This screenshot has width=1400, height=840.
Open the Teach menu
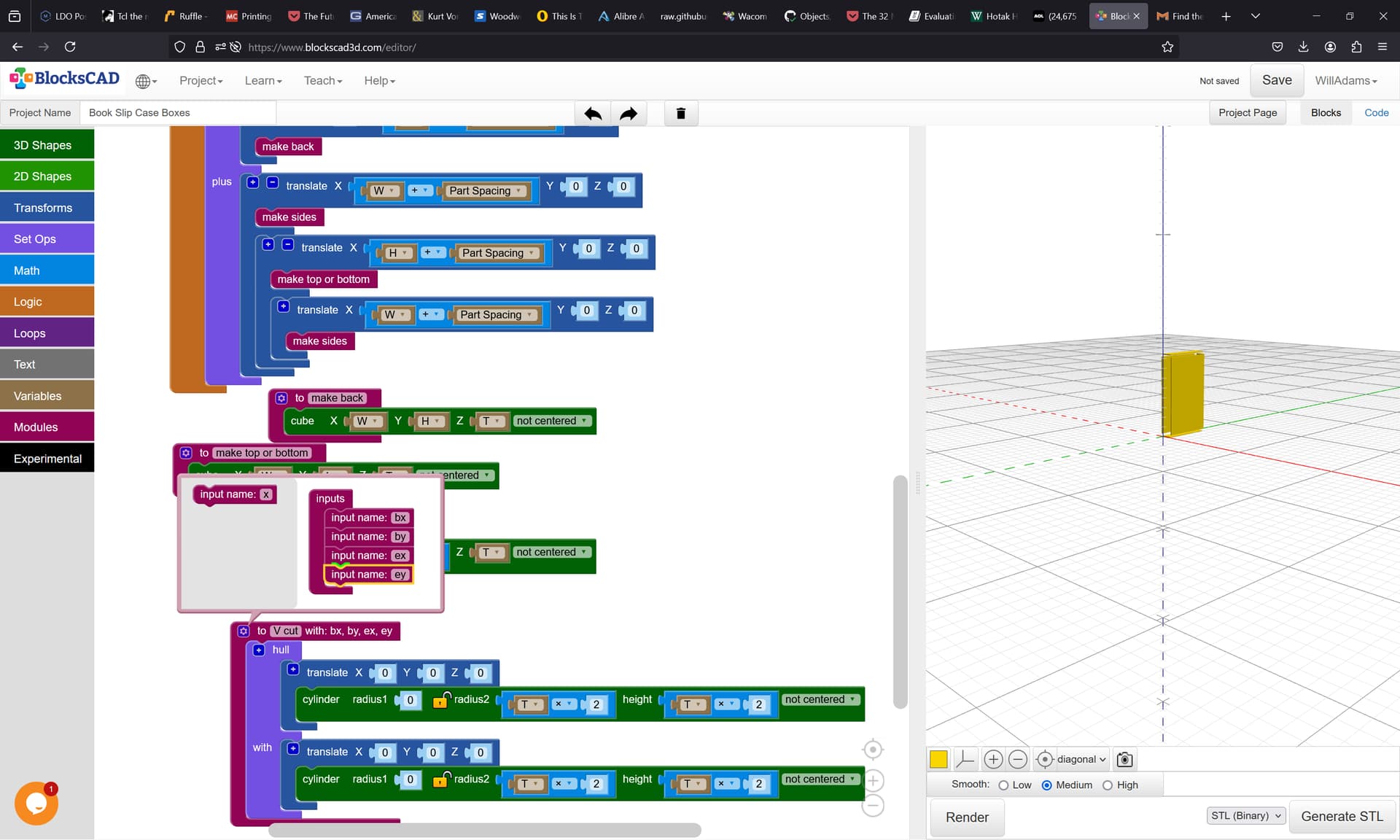click(x=322, y=81)
